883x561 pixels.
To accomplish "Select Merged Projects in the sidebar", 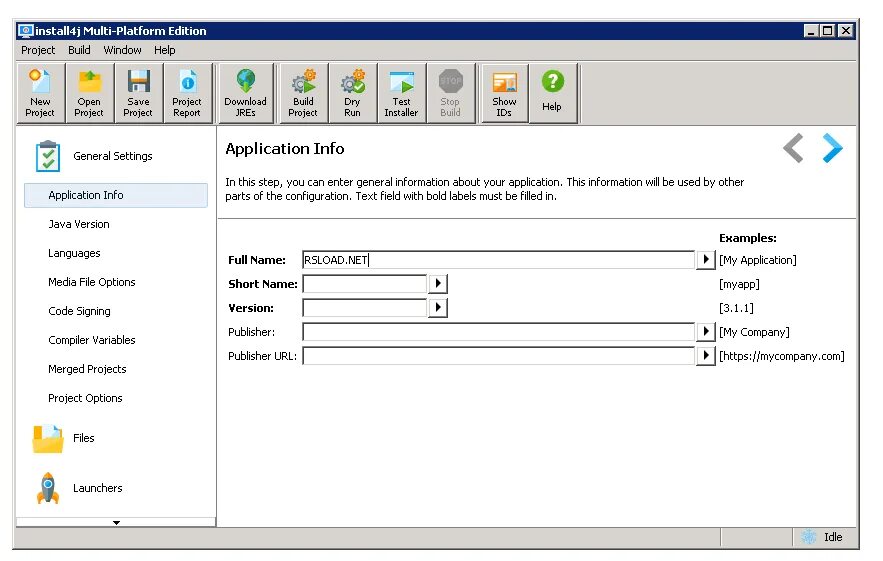I will [87, 369].
